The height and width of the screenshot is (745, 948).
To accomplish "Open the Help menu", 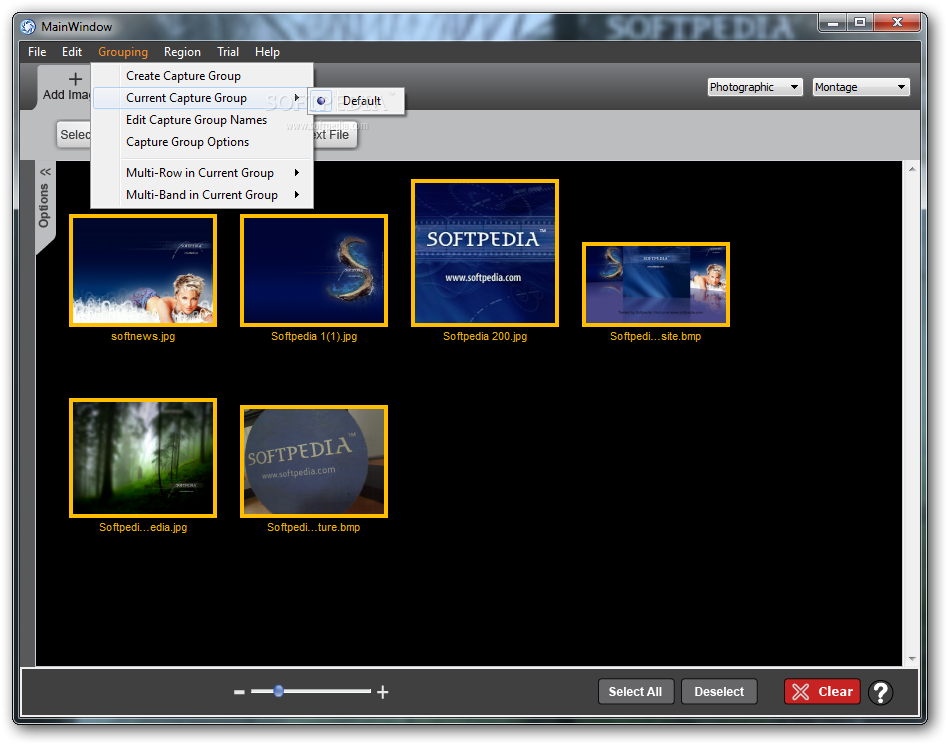I will tap(267, 52).
